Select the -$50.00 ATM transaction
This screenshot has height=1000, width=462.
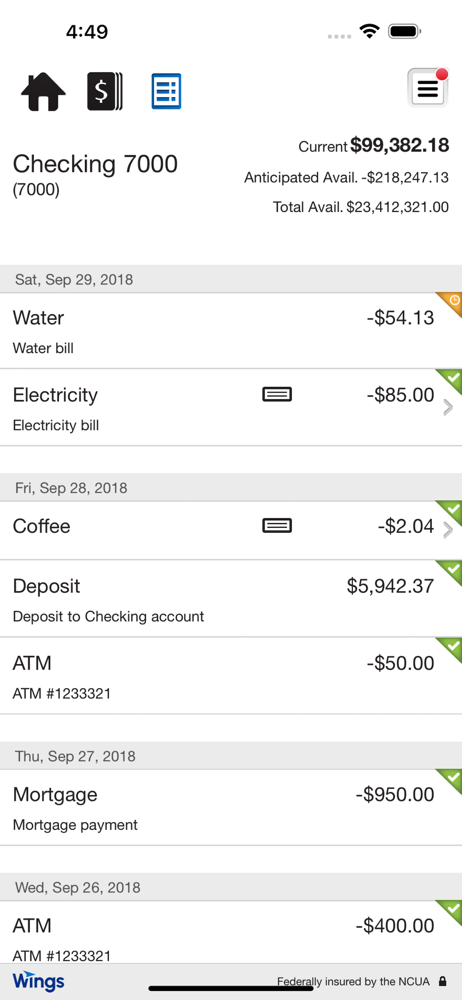tap(231, 675)
